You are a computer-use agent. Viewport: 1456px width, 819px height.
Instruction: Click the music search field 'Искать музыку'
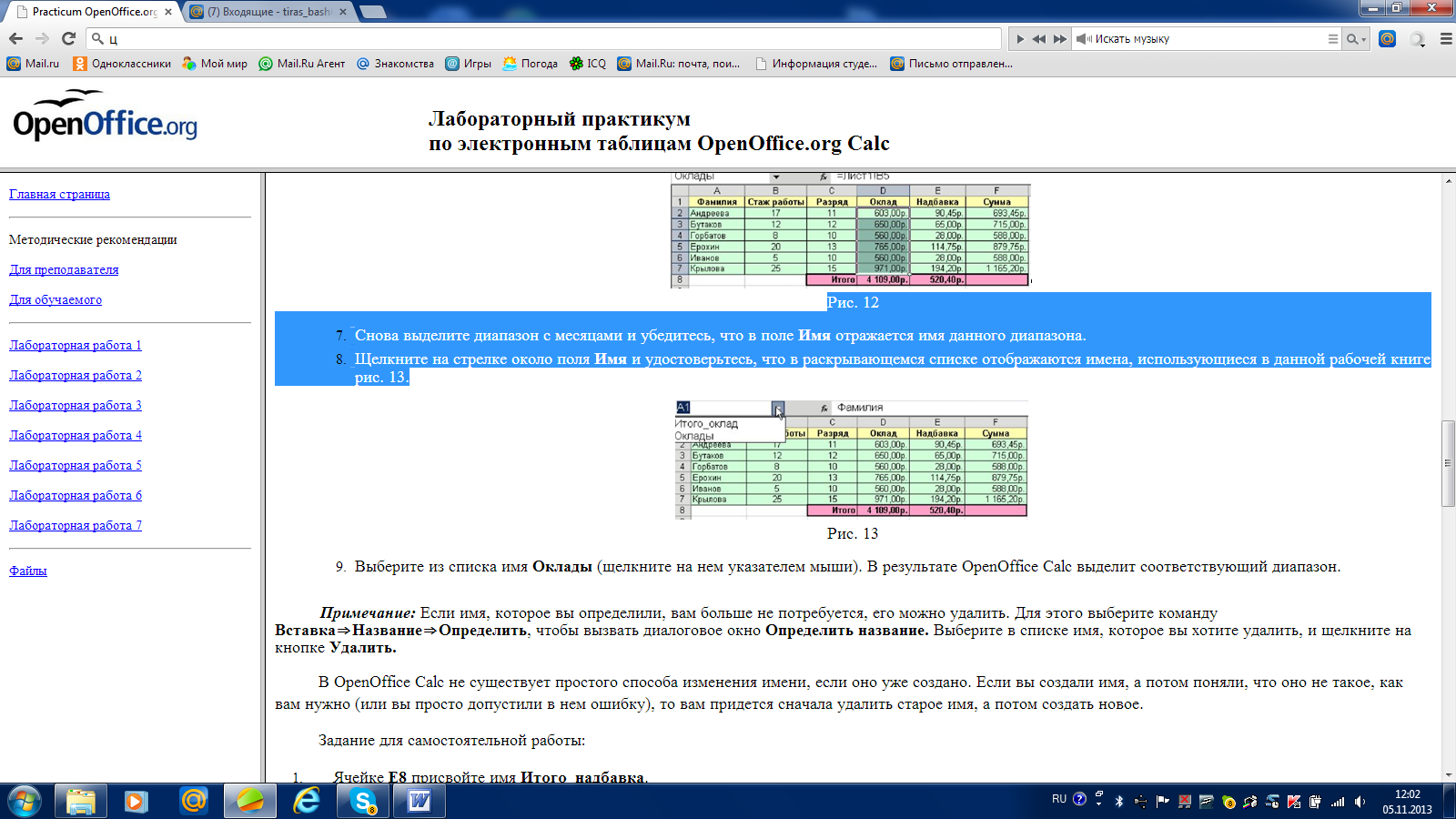[x=1206, y=39]
